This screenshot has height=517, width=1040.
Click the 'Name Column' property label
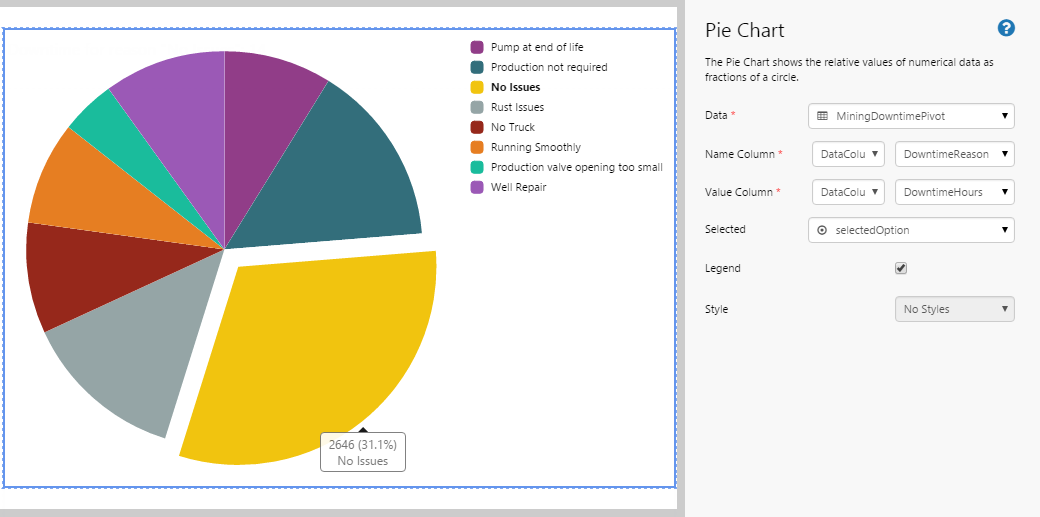pyautogui.click(x=740, y=154)
